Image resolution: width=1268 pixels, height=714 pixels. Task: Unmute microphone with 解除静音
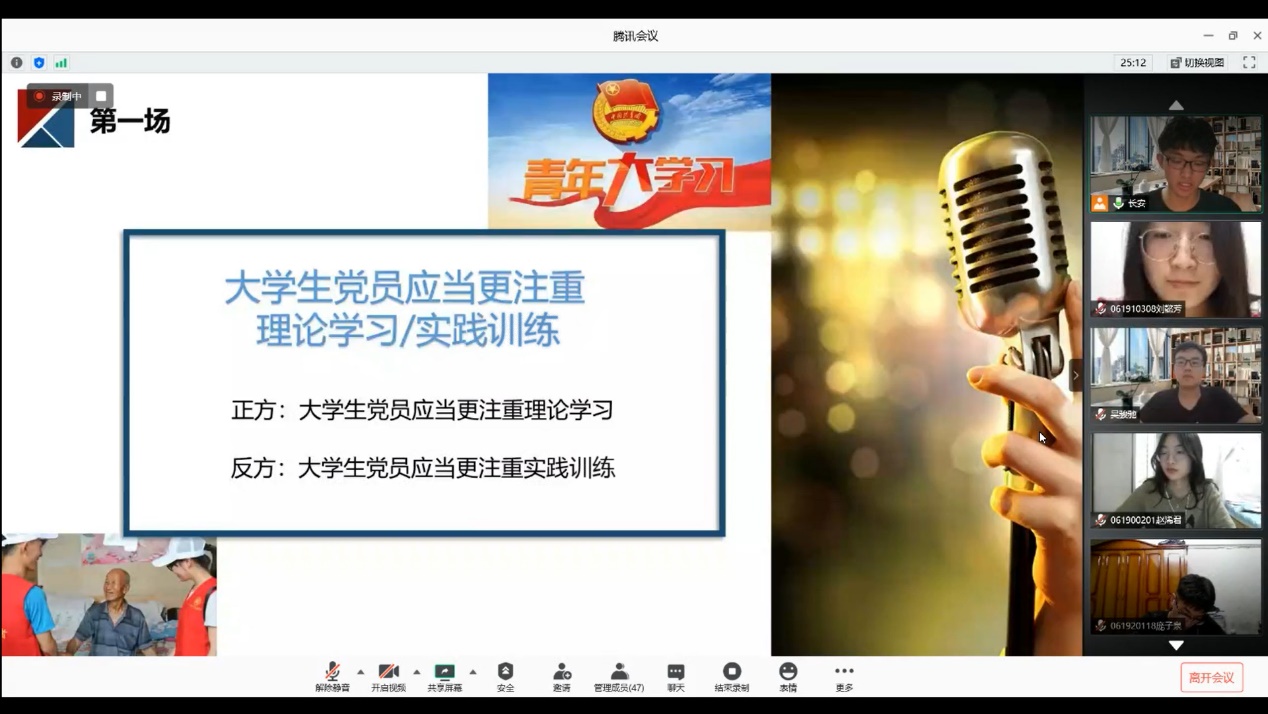(332, 676)
